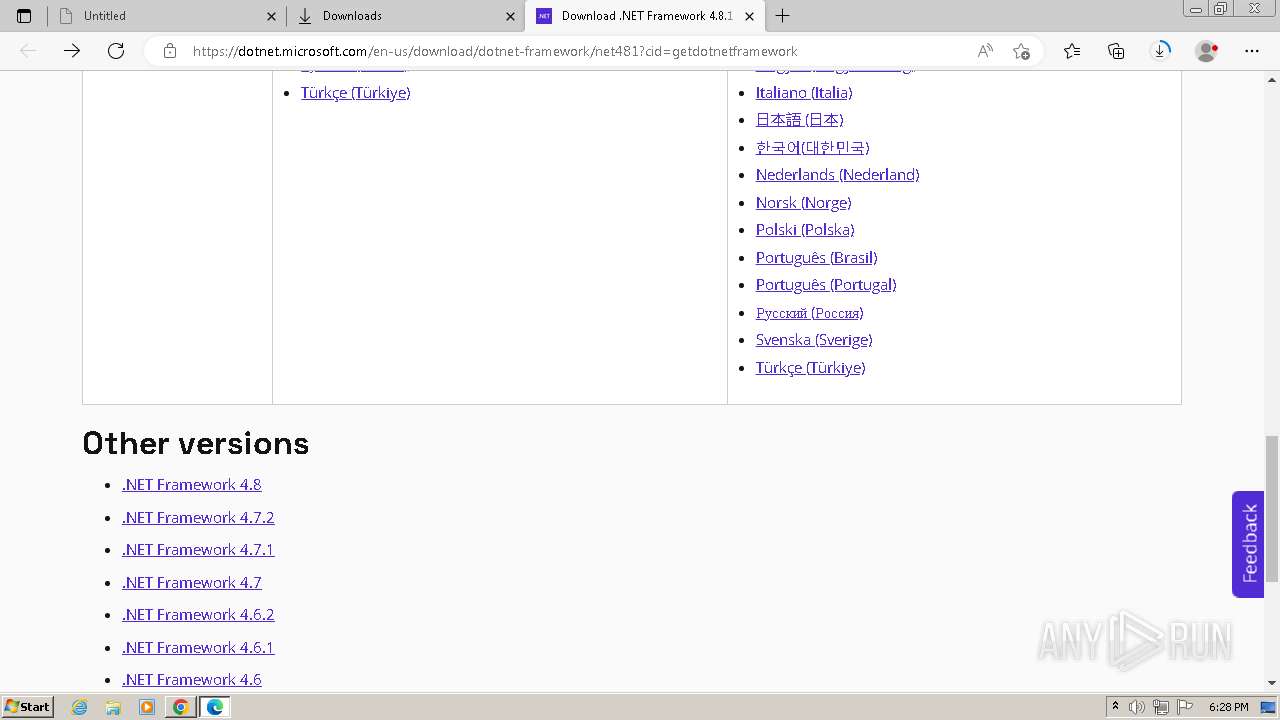Viewport: 1280px width, 720px height.
Task: Open the Português (Brasil) language pack
Action: click(816, 258)
